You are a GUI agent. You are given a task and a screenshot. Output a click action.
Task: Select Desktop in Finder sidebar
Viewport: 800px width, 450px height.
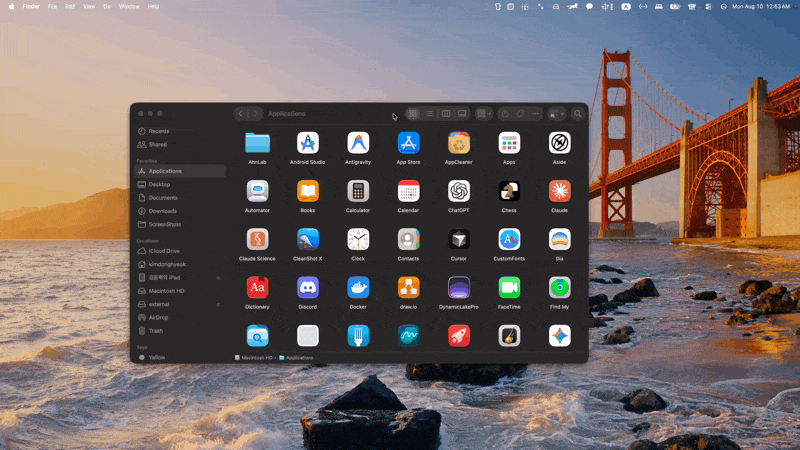180,184
